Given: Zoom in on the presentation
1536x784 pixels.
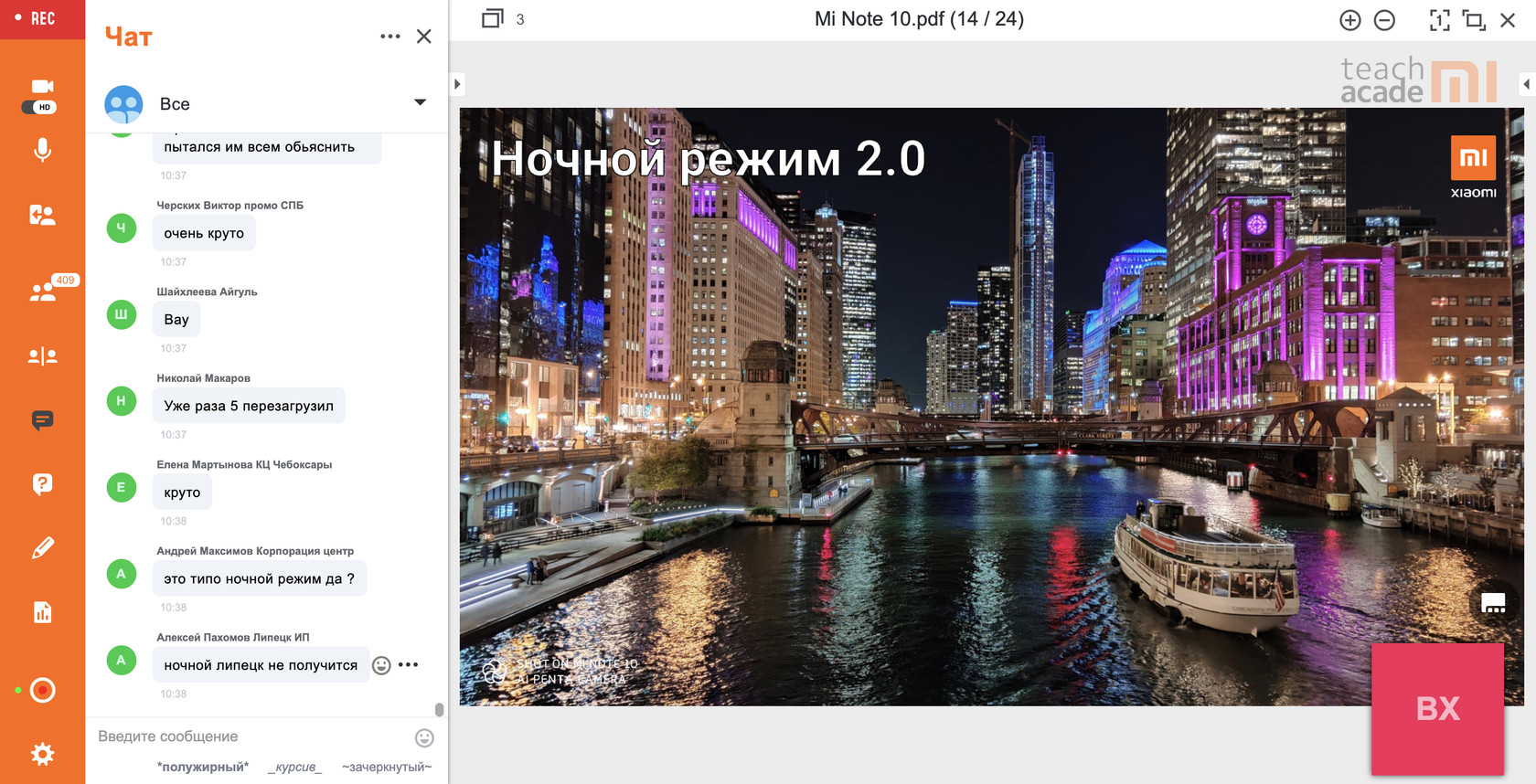Looking at the screenshot, I should tap(1350, 20).
